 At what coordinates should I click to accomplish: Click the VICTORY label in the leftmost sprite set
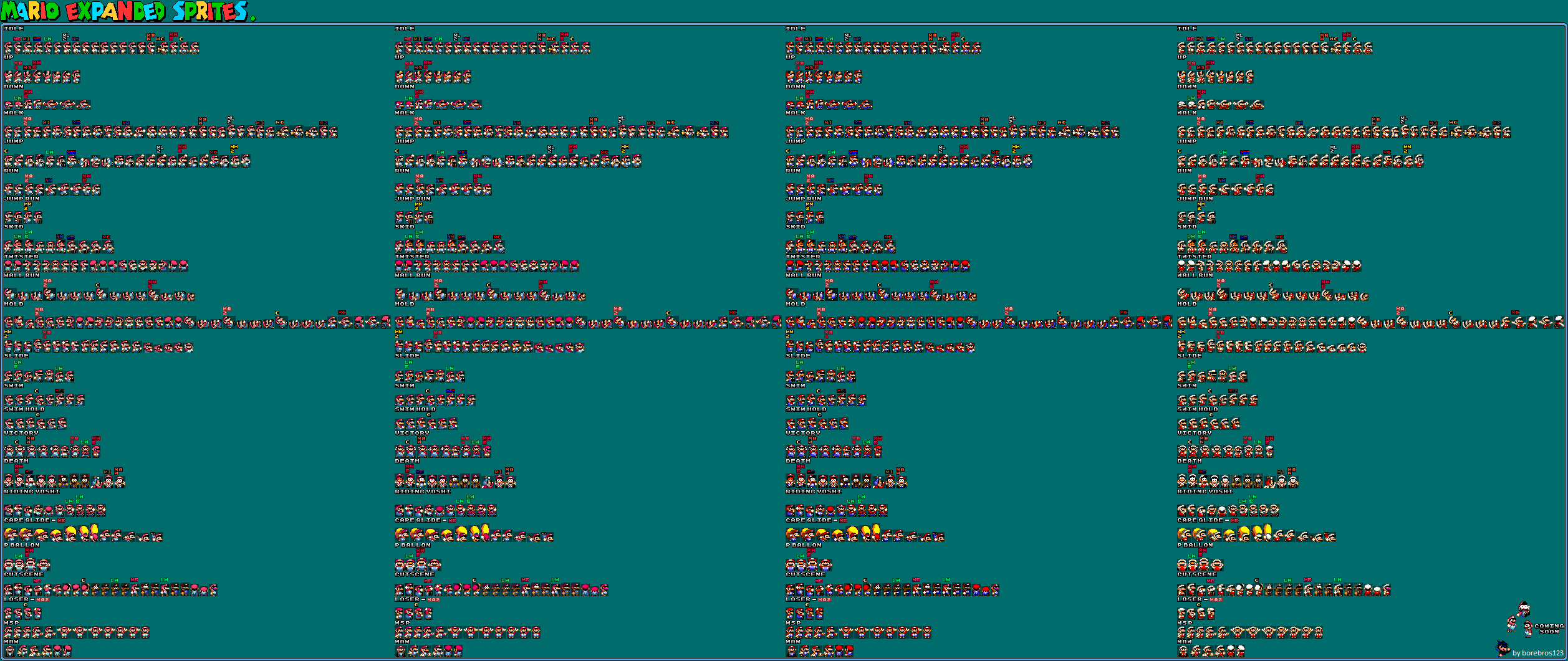tap(21, 432)
